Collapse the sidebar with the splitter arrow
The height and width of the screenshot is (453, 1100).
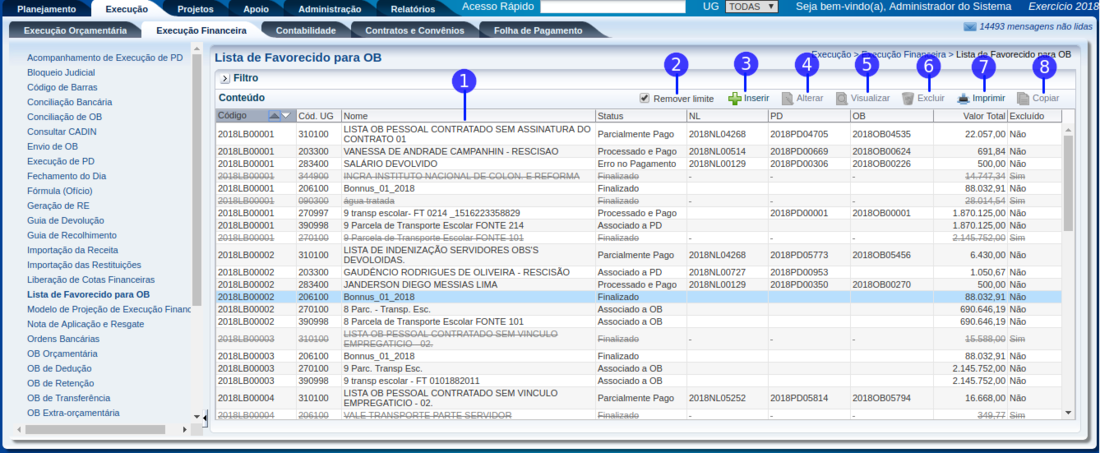[205, 416]
